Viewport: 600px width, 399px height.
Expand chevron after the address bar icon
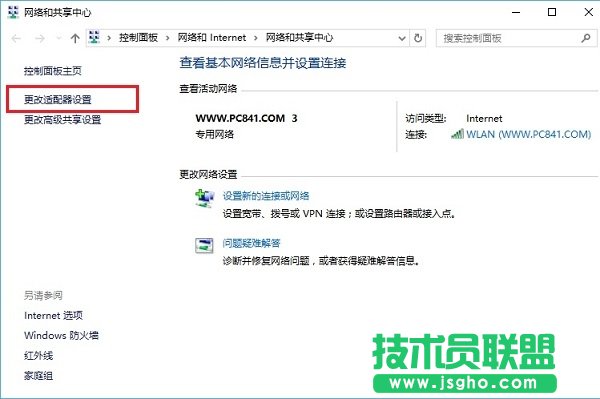109,38
